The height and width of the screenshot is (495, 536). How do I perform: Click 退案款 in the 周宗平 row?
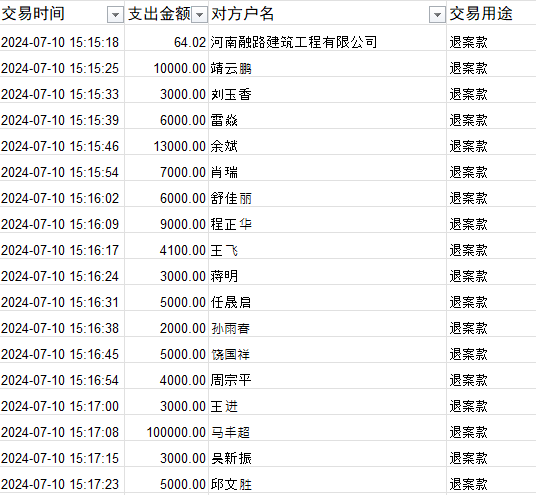pyautogui.click(x=468, y=380)
